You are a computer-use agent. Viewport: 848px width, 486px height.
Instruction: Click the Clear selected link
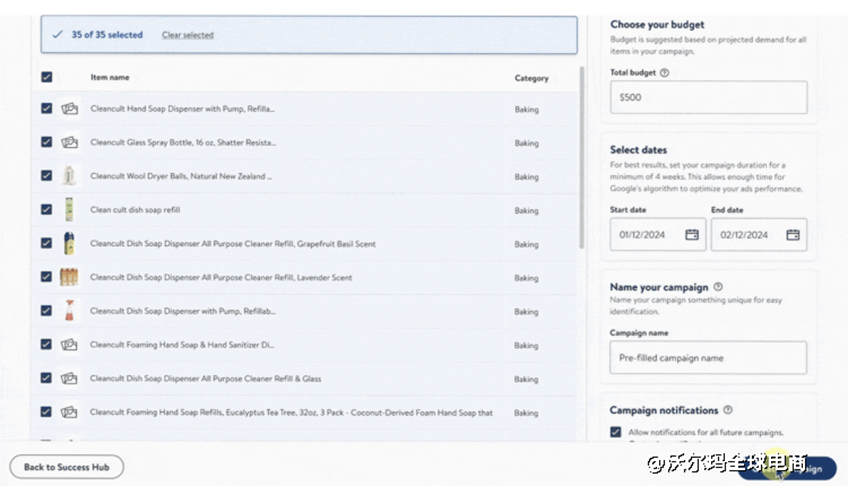187,35
